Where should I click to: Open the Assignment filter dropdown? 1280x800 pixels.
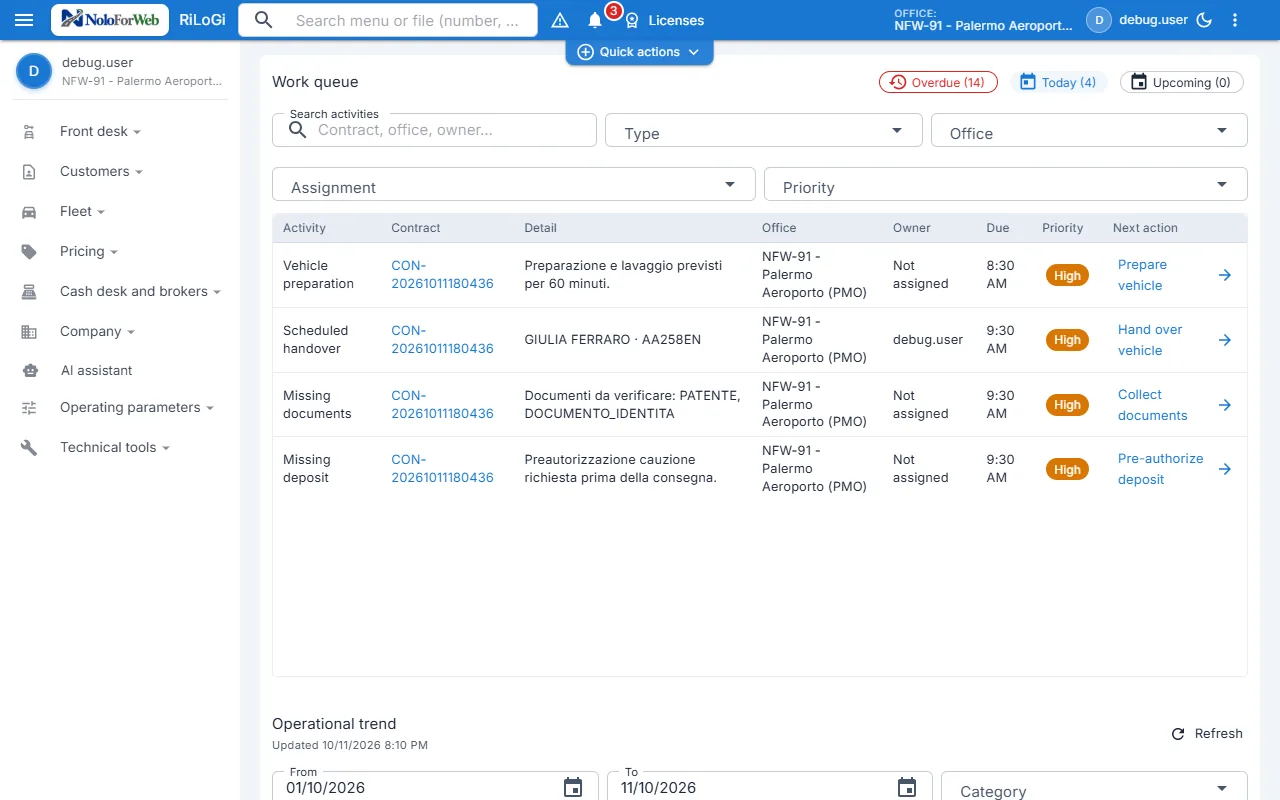coord(514,184)
